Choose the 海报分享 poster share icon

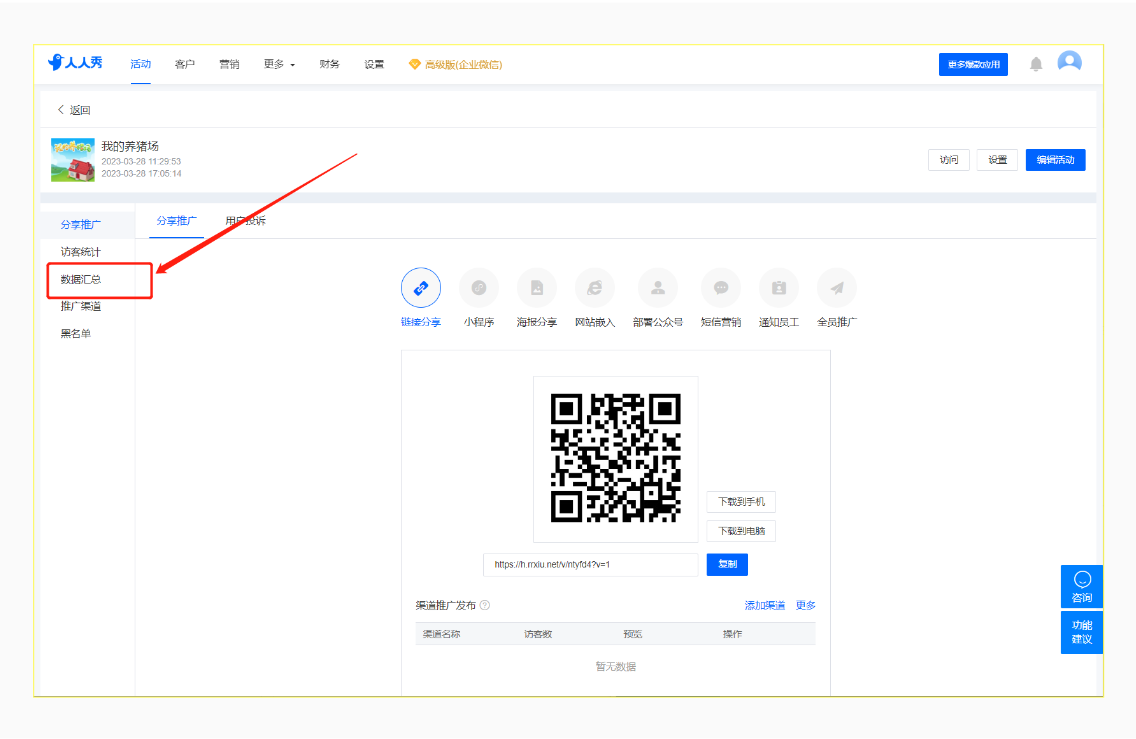click(x=537, y=288)
